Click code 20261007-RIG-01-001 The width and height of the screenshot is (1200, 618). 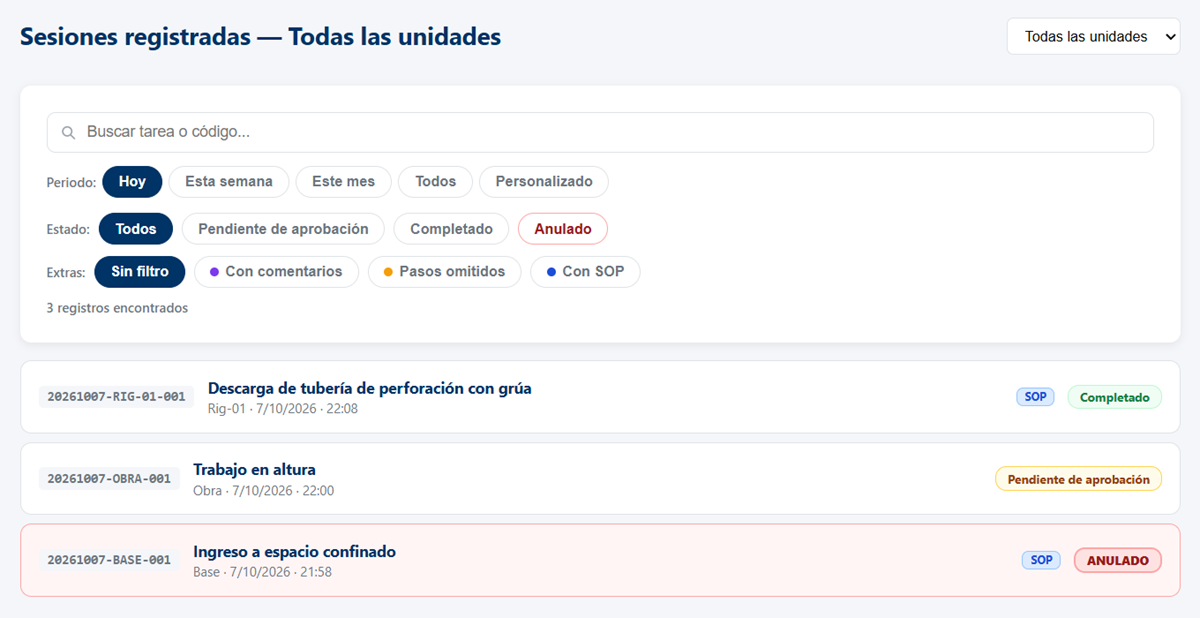pos(116,397)
